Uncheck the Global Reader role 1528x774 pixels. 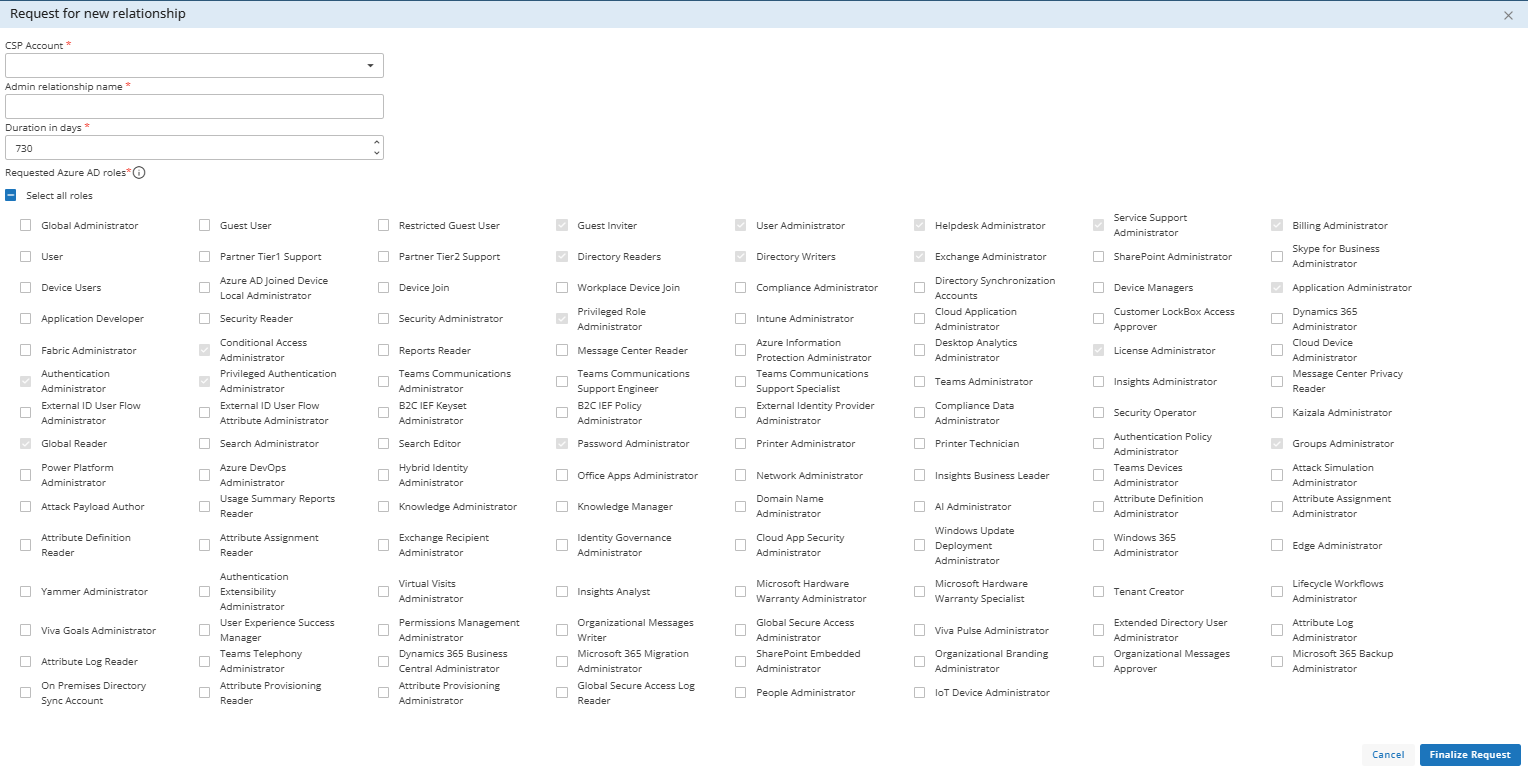click(x=25, y=443)
